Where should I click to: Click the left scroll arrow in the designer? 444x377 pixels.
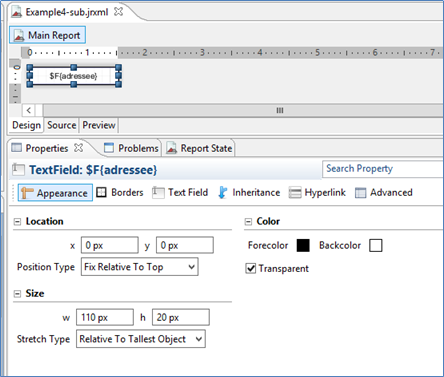(29, 110)
